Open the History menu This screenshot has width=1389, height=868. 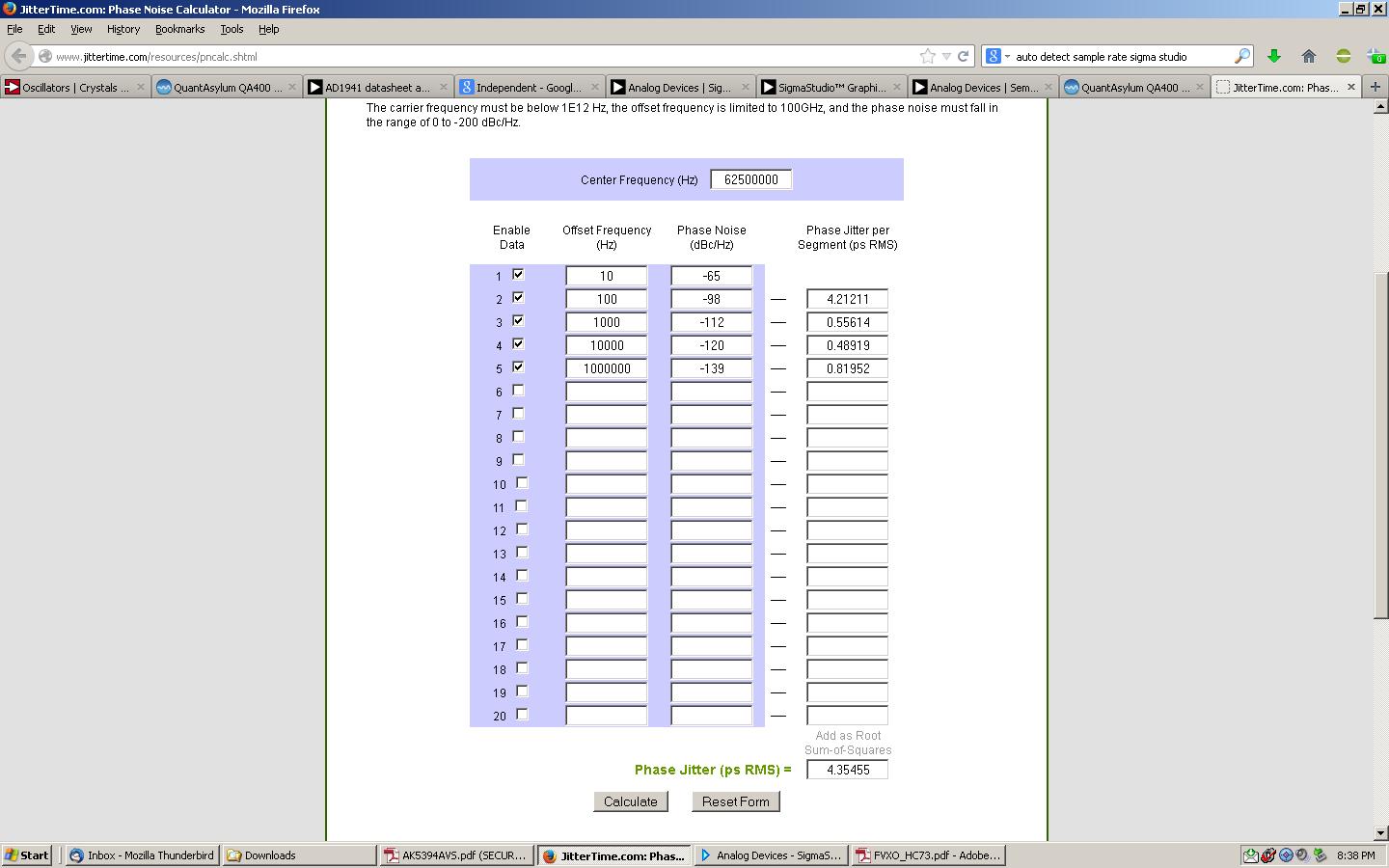click(123, 29)
